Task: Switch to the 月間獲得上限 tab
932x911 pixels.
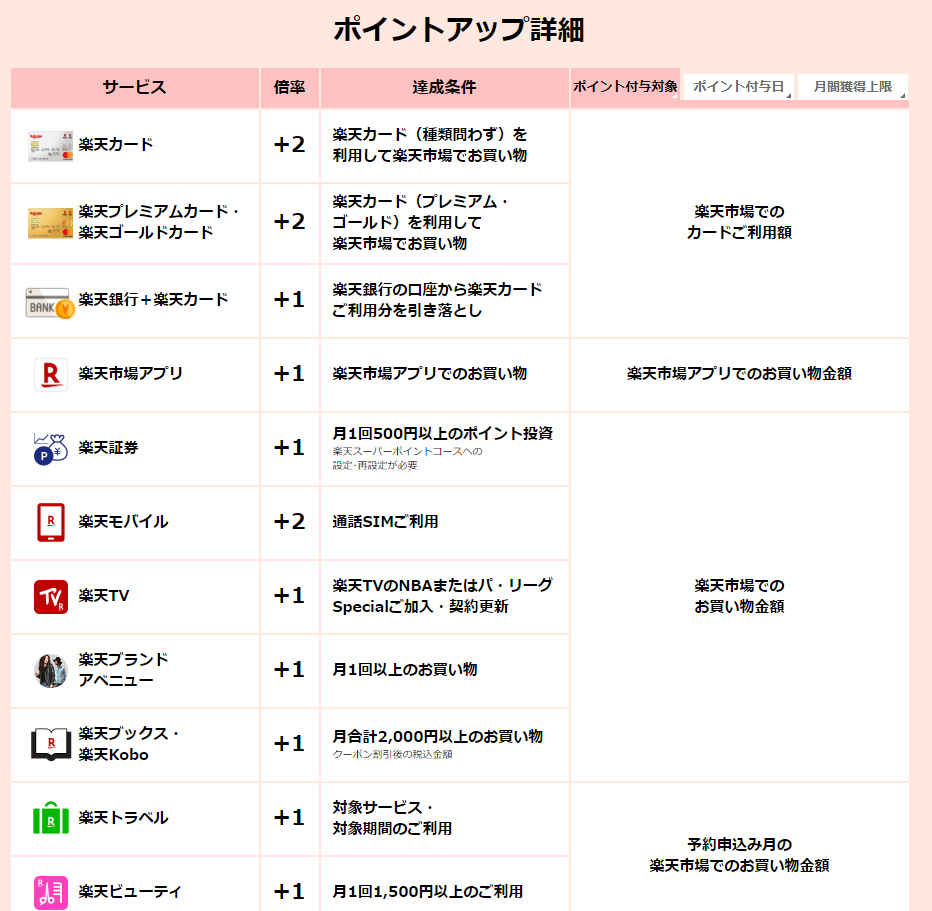Action: click(x=852, y=87)
